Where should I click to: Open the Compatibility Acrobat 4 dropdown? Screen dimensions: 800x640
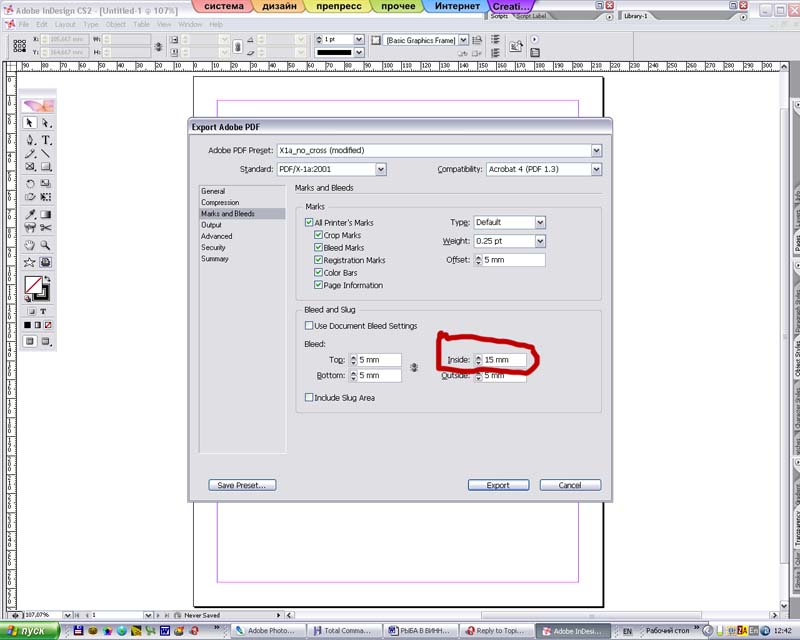click(596, 169)
